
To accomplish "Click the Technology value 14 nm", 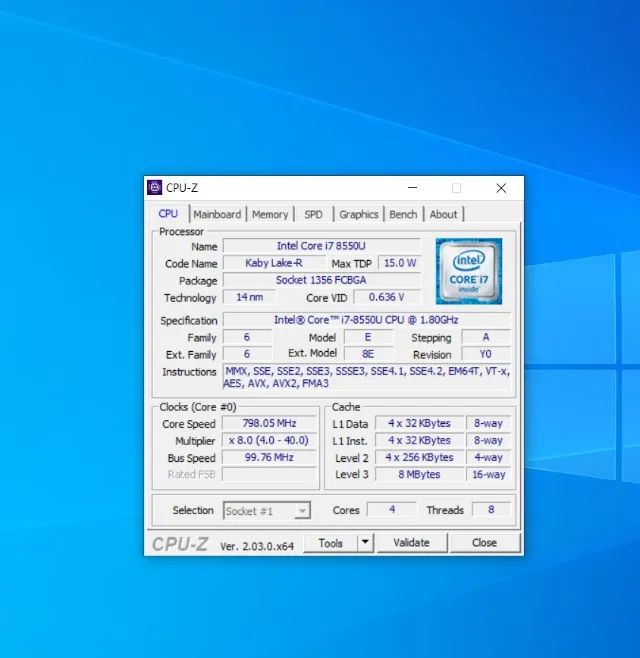I will [250, 297].
